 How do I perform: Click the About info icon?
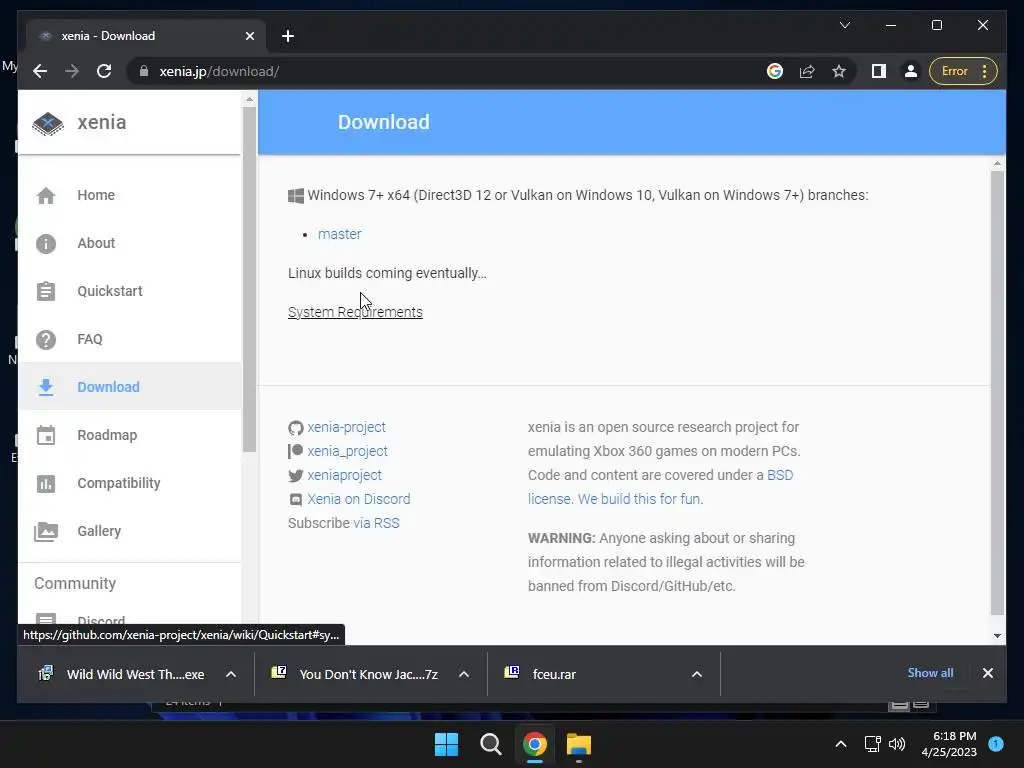(46, 244)
